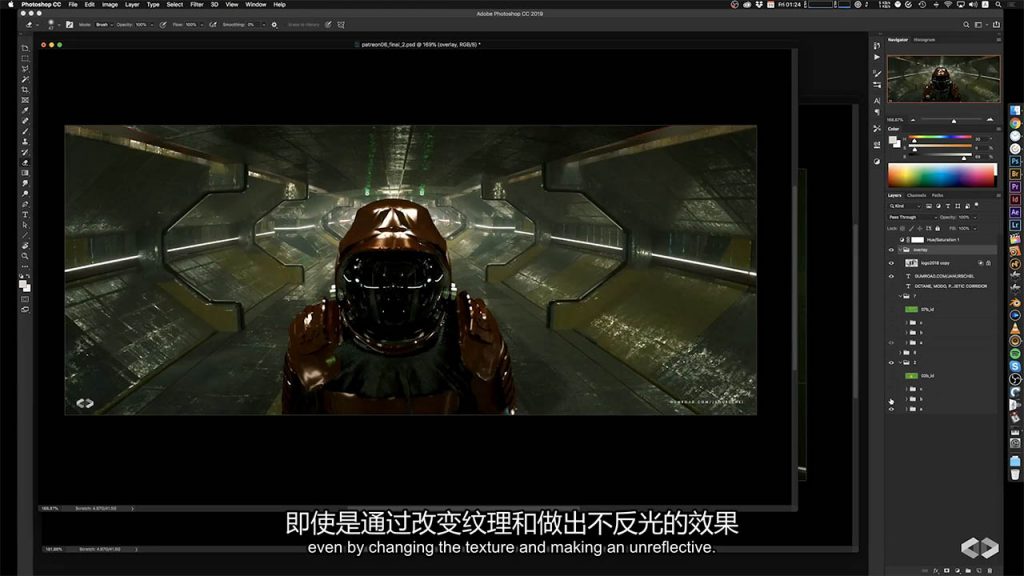Toggle the brush settings panel button
The image size is (1024, 576).
click(x=69, y=25)
